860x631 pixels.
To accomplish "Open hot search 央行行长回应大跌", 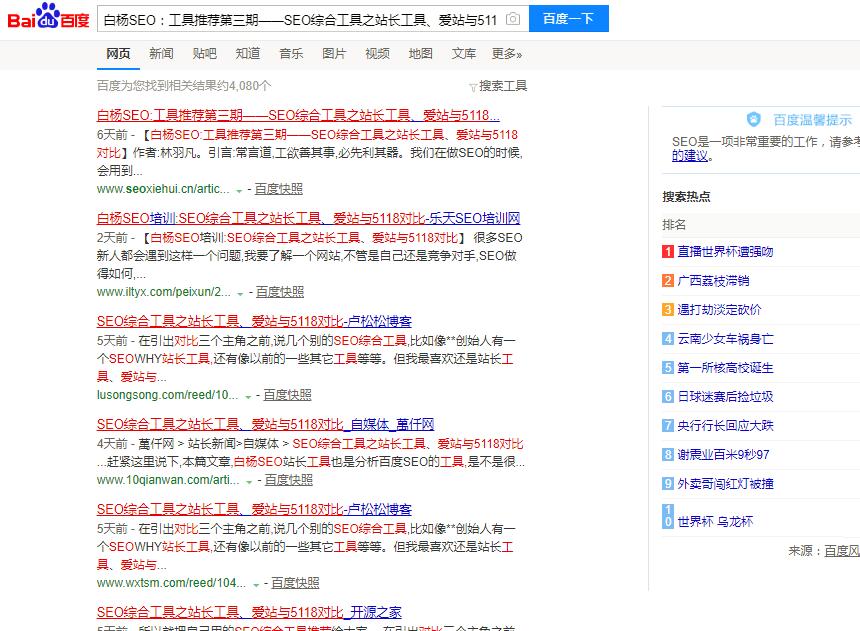I will [725, 426].
